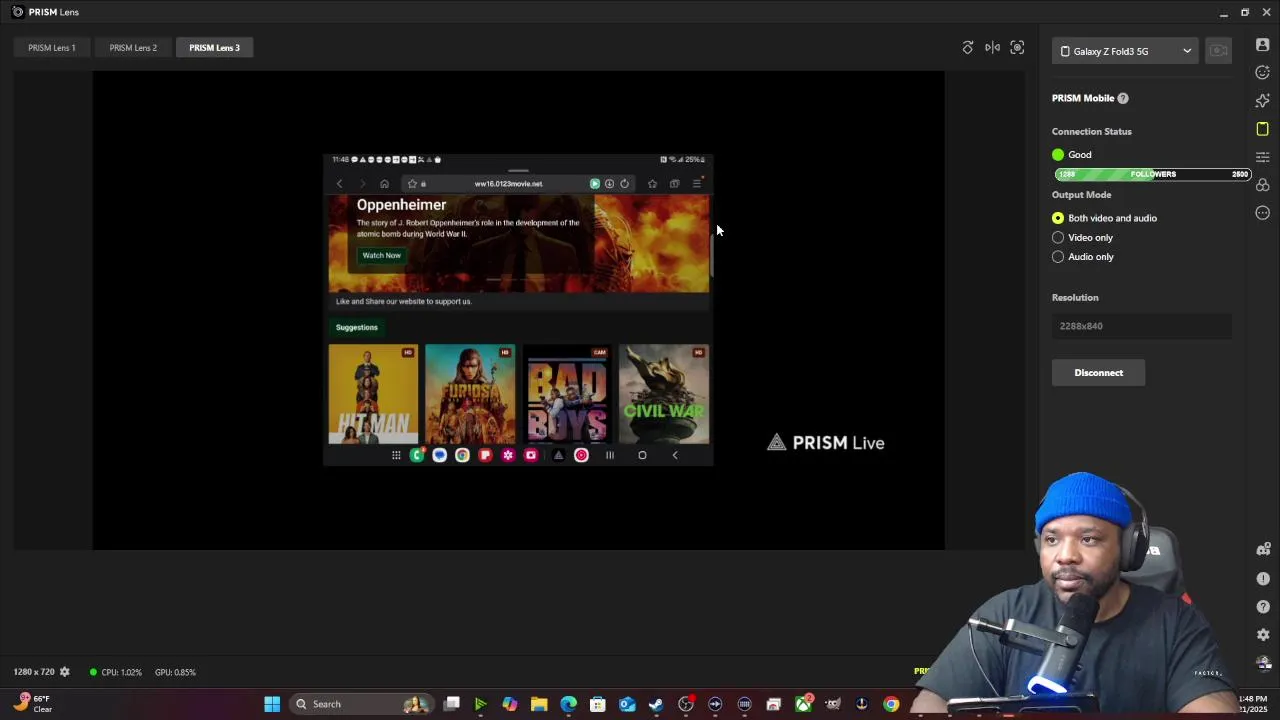Click the phone recent apps navigation button
The height and width of the screenshot is (720, 1280).
pos(609,455)
